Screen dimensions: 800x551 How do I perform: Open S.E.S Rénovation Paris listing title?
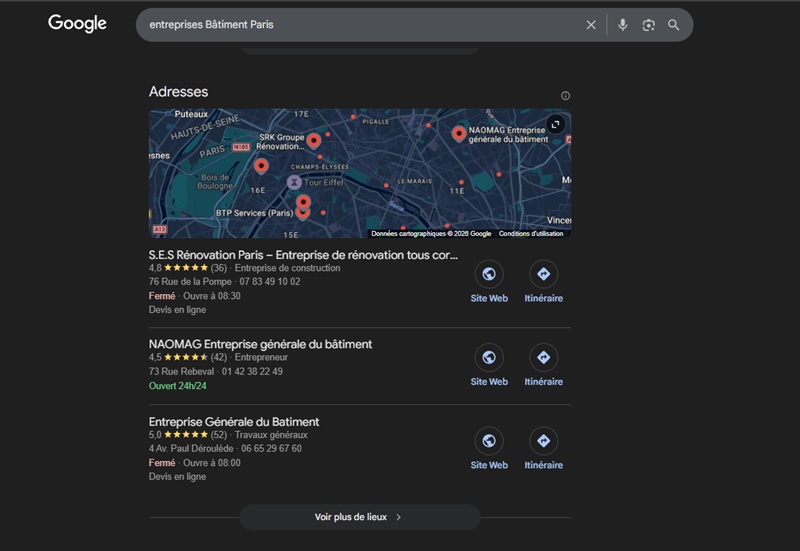click(303, 255)
